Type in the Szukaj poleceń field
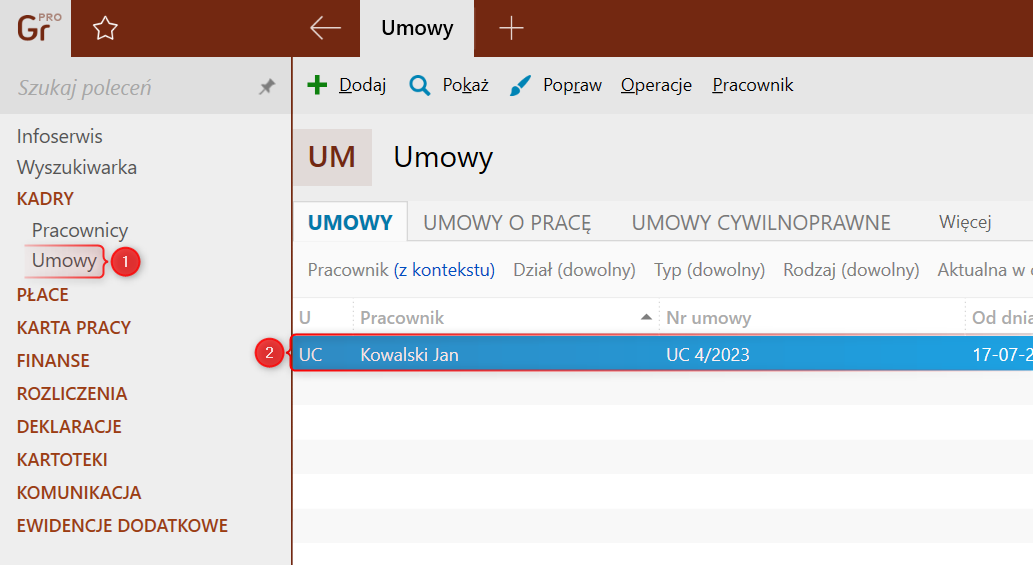Viewport: 1033px width, 565px height. (x=130, y=88)
